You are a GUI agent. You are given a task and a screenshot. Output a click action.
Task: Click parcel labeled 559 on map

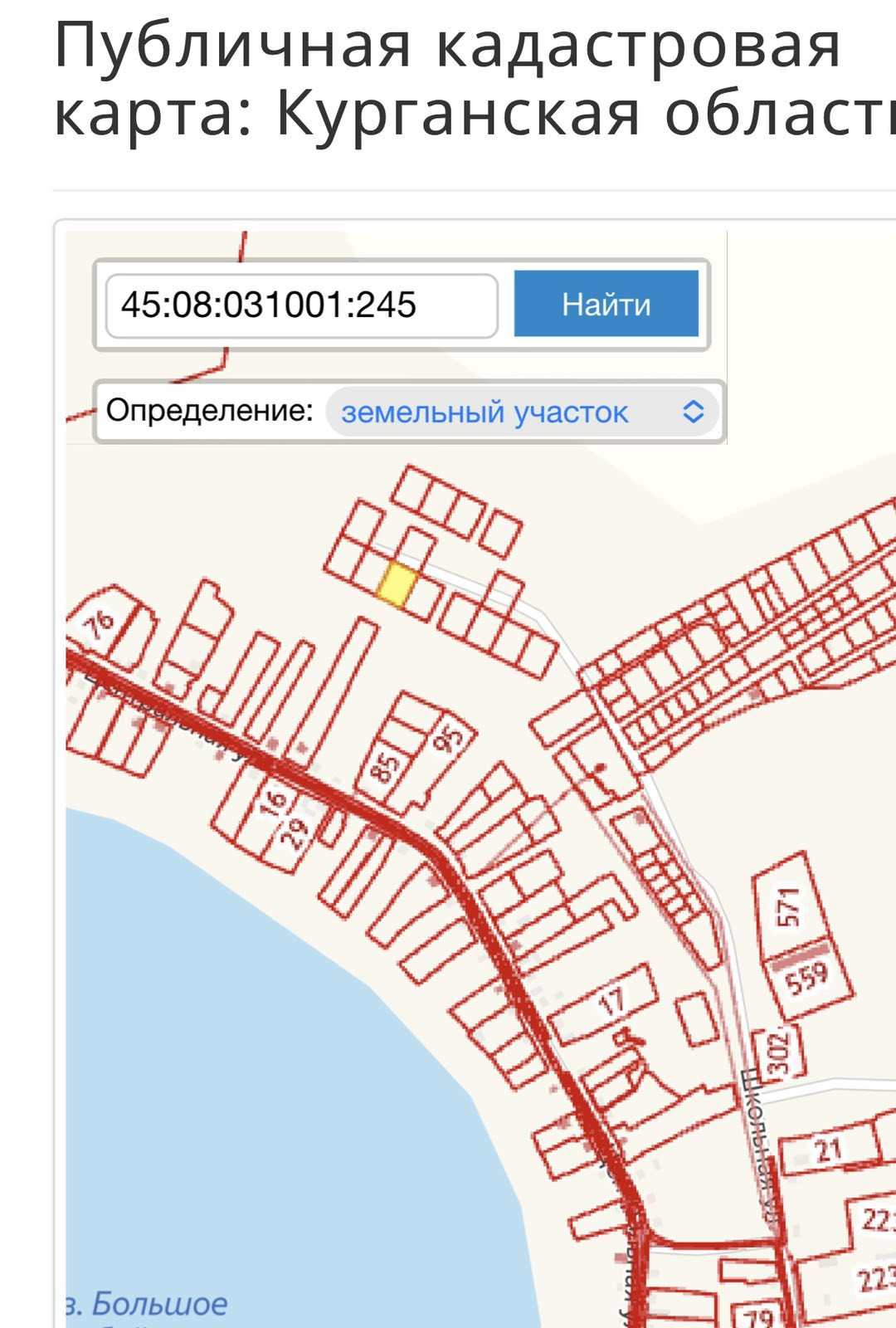pos(807,978)
